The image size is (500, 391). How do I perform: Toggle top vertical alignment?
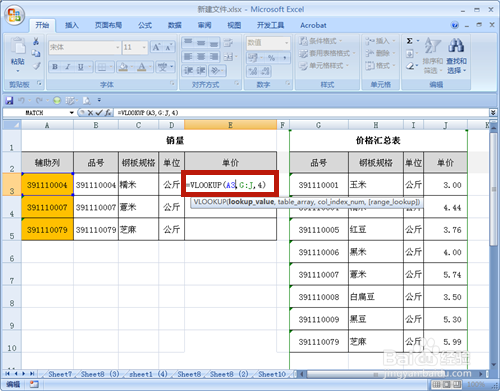pyautogui.click(x=188, y=43)
